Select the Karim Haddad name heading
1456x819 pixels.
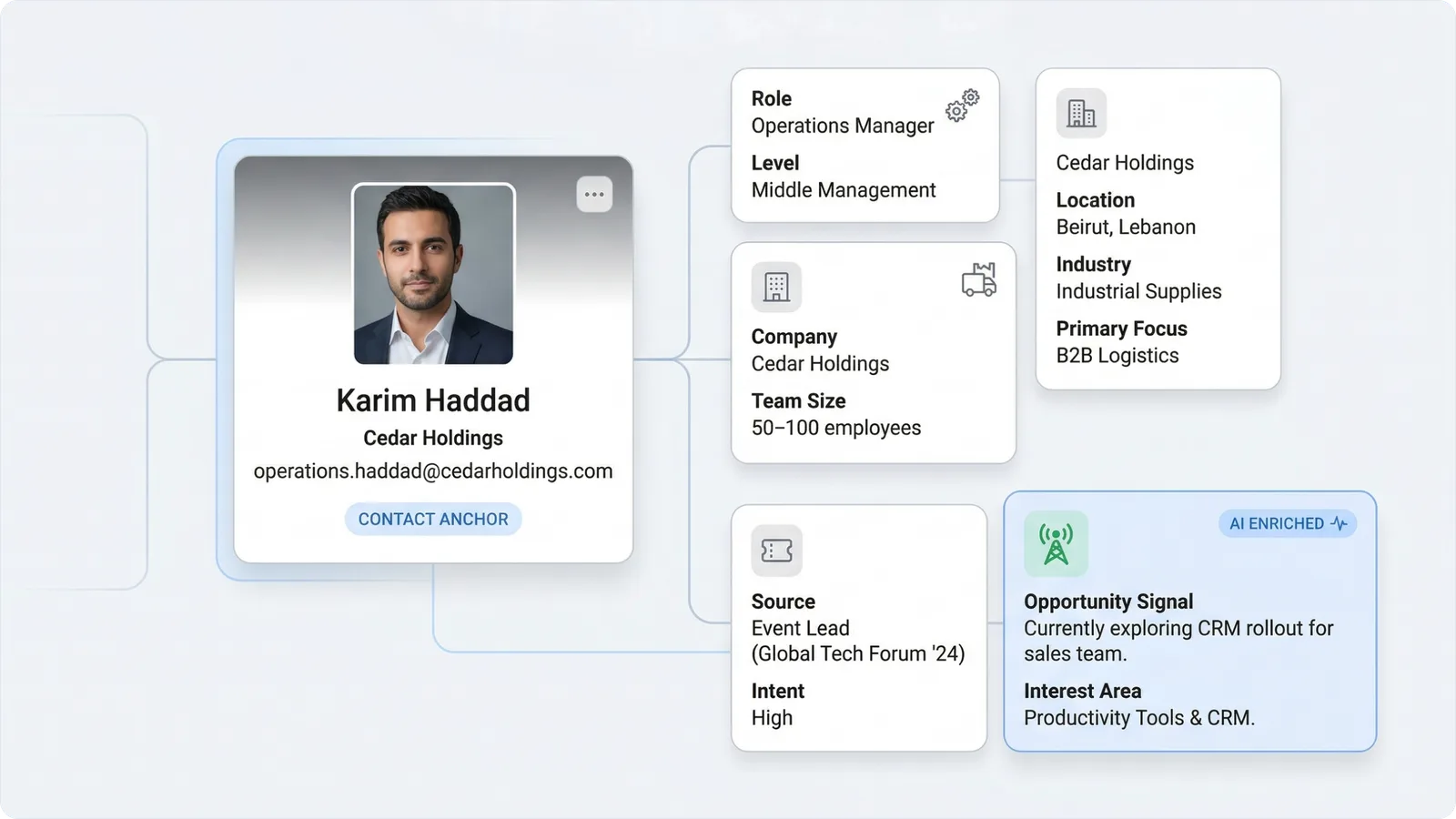(x=433, y=400)
